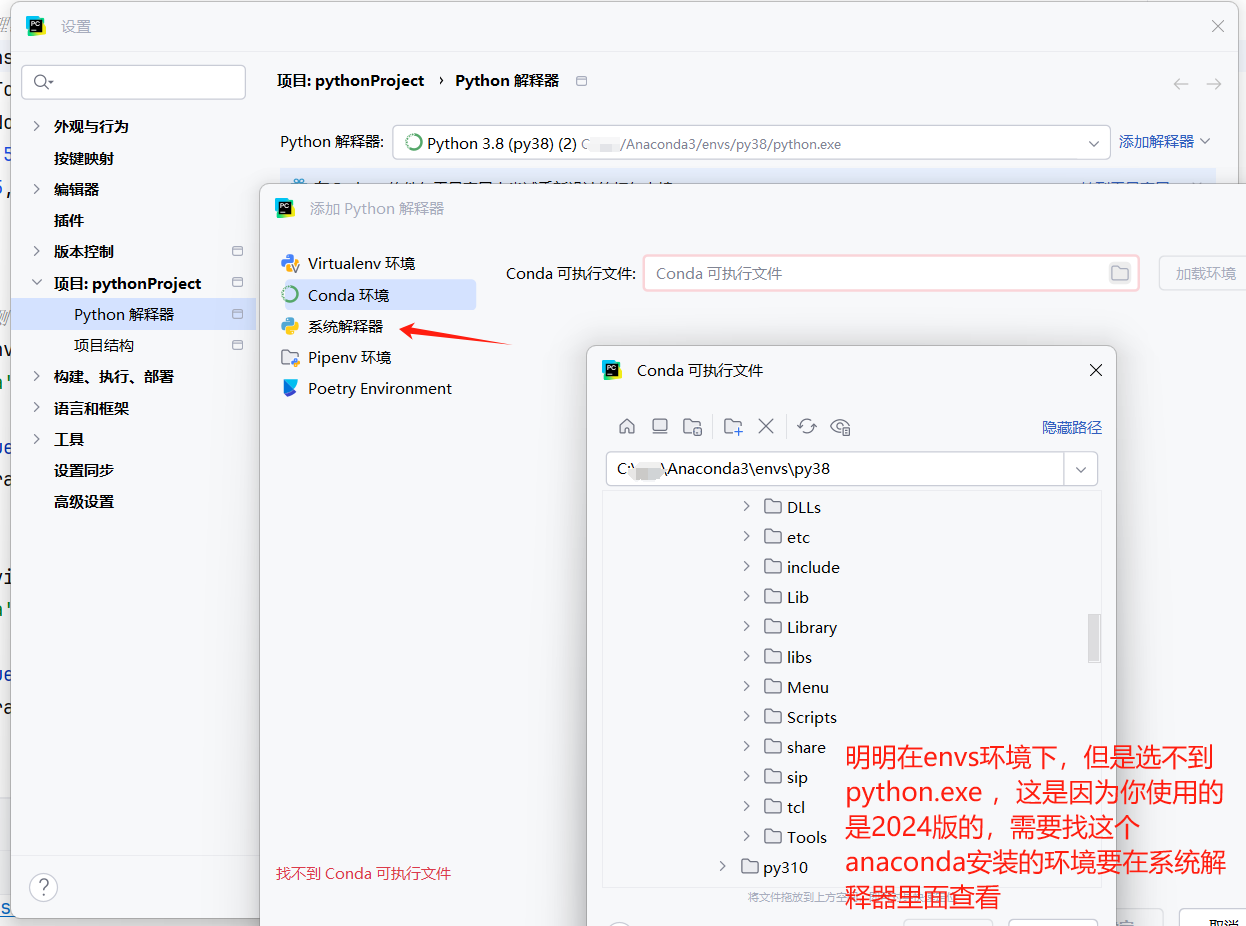This screenshot has height=926, width=1246.
Task: Expand the 语言和框架 settings group
Action: point(37,408)
